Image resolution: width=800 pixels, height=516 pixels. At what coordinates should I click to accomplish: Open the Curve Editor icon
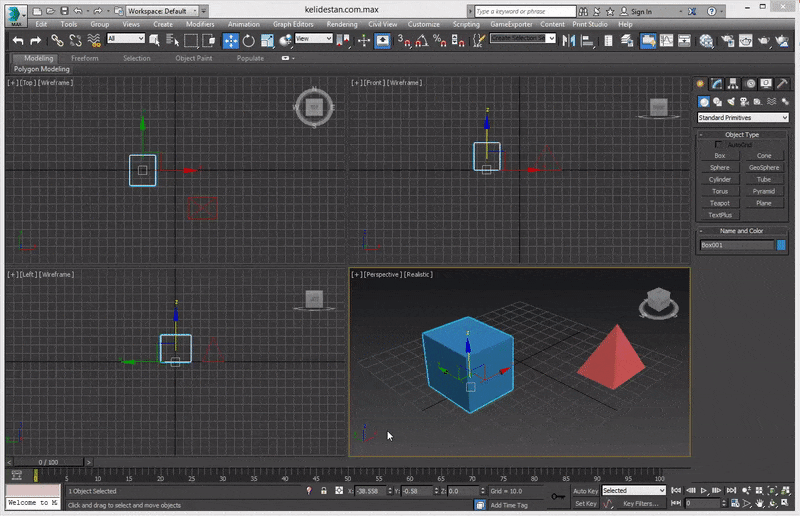(x=666, y=41)
